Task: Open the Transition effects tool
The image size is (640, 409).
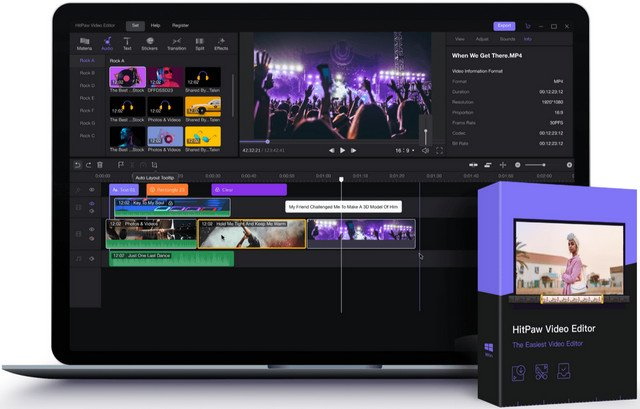Action: (176, 43)
